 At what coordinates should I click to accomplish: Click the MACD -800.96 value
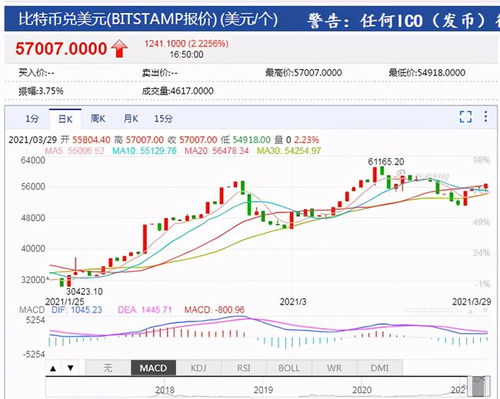[214, 310]
